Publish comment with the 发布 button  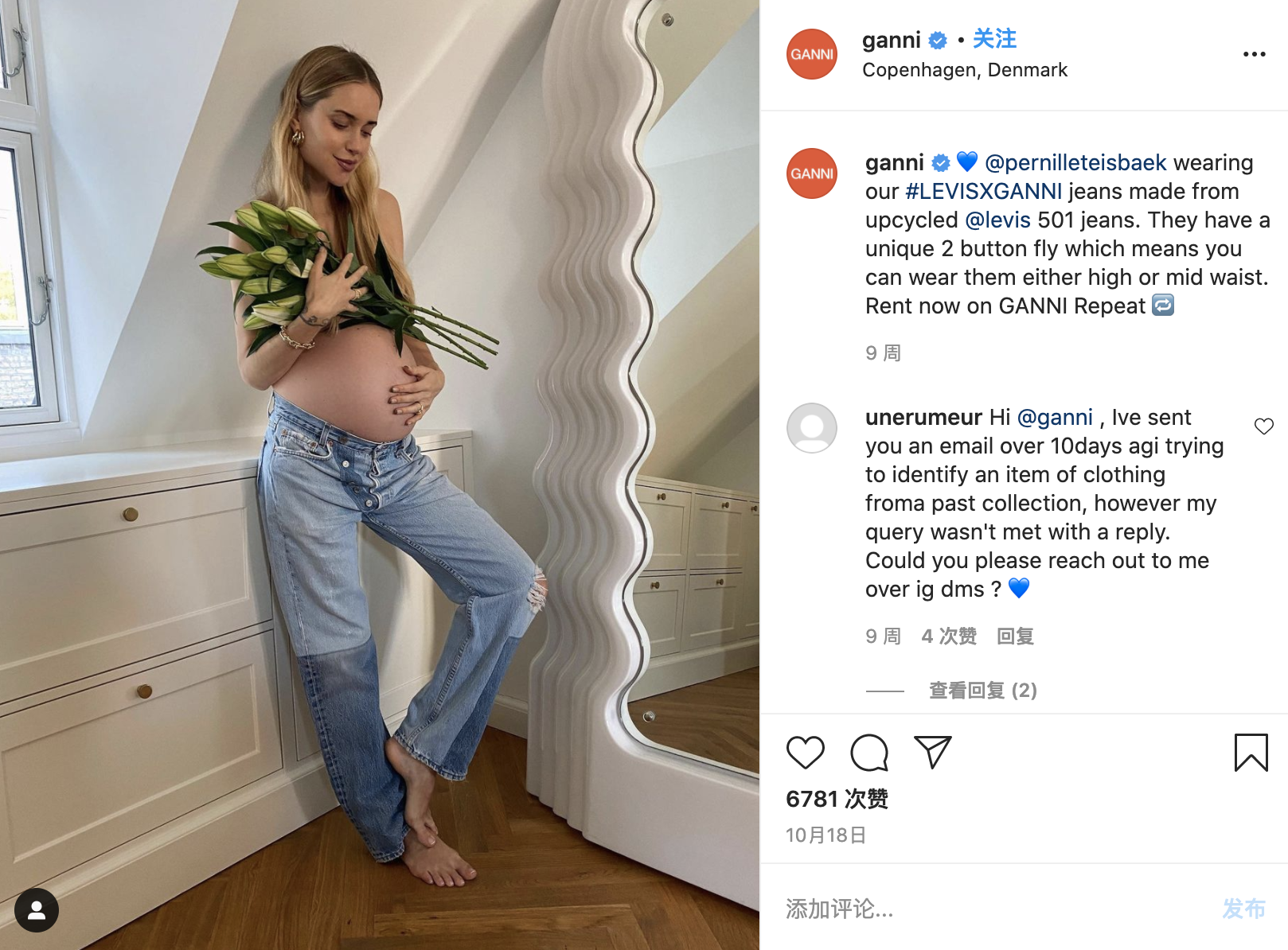pos(1243,909)
